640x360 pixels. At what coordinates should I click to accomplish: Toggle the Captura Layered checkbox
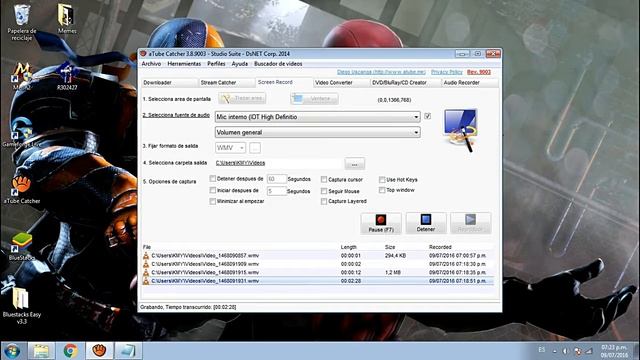324,201
